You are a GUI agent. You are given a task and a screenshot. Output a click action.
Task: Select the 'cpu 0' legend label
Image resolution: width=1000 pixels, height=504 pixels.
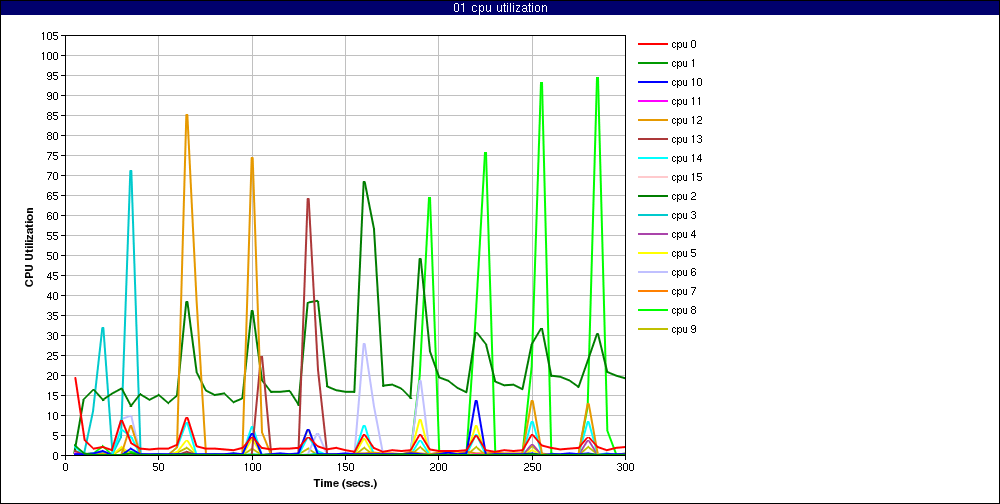click(684, 45)
